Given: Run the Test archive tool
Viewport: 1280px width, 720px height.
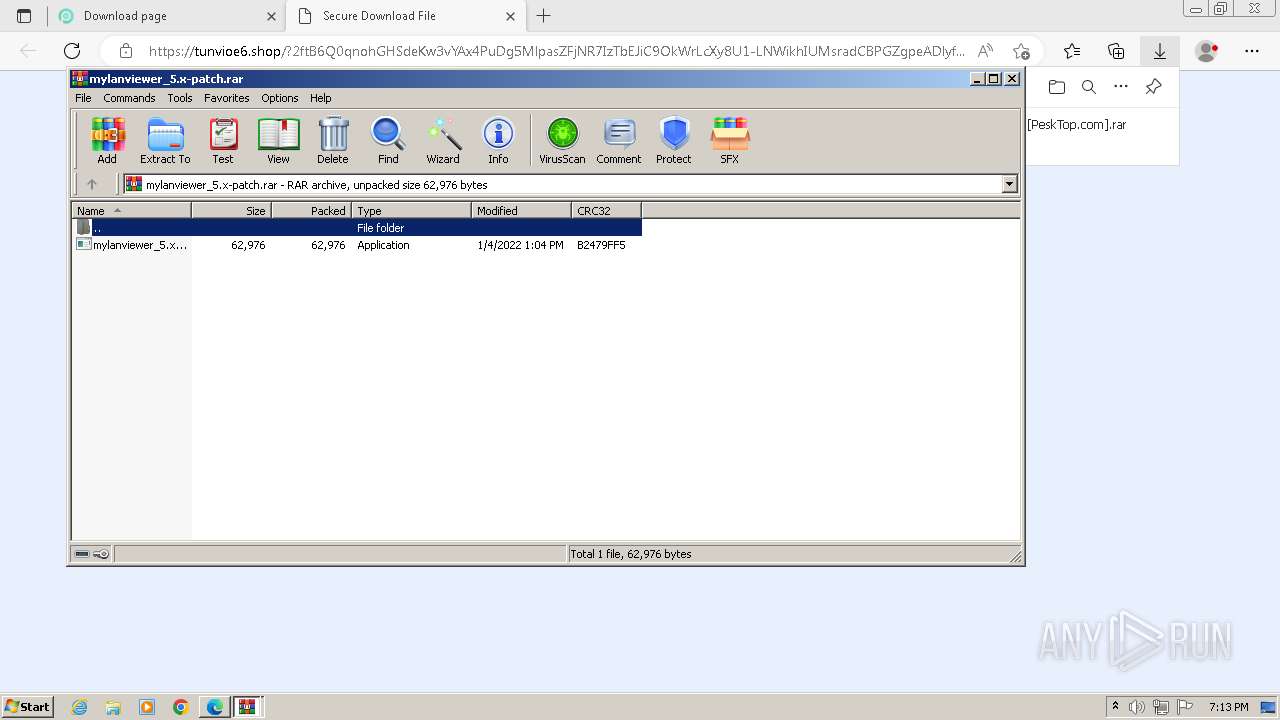Looking at the screenshot, I should pyautogui.click(x=223, y=141).
